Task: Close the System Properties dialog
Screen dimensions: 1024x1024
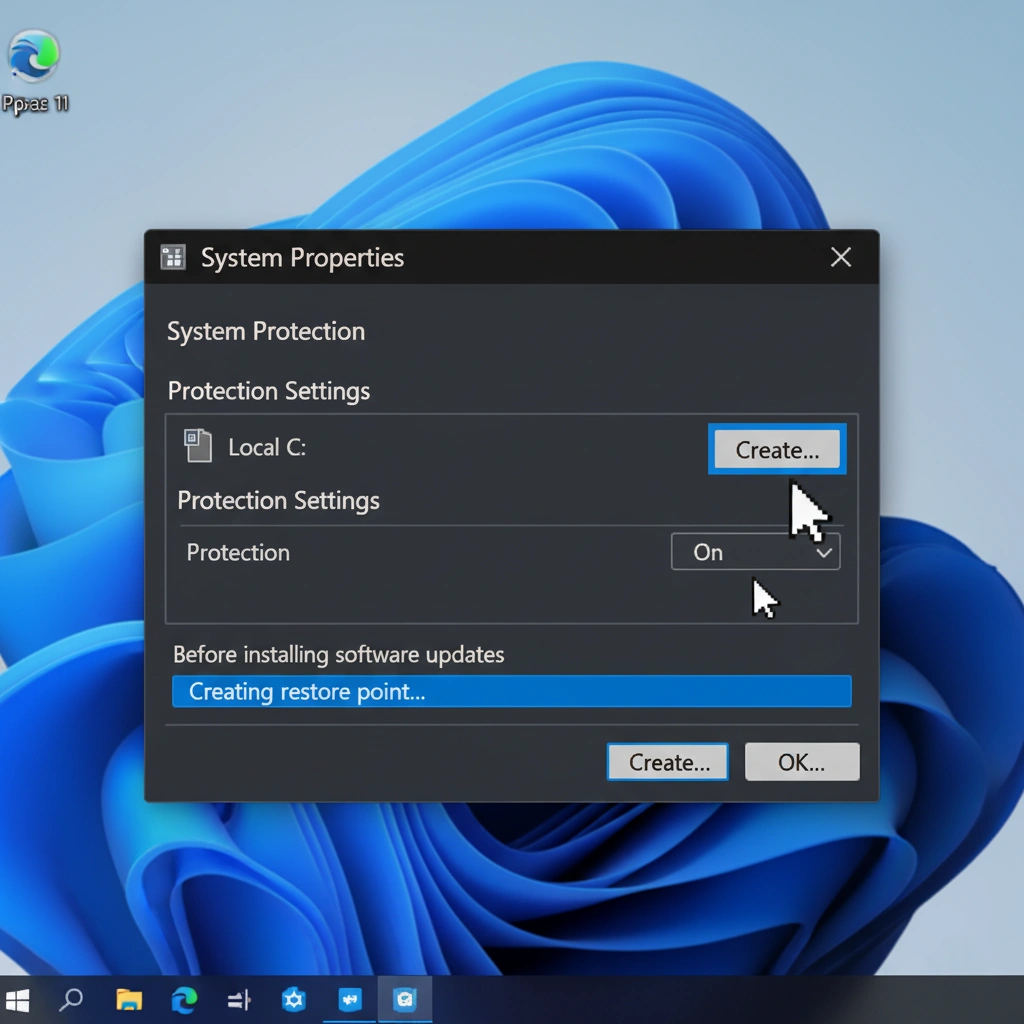Action: pos(840,257)
